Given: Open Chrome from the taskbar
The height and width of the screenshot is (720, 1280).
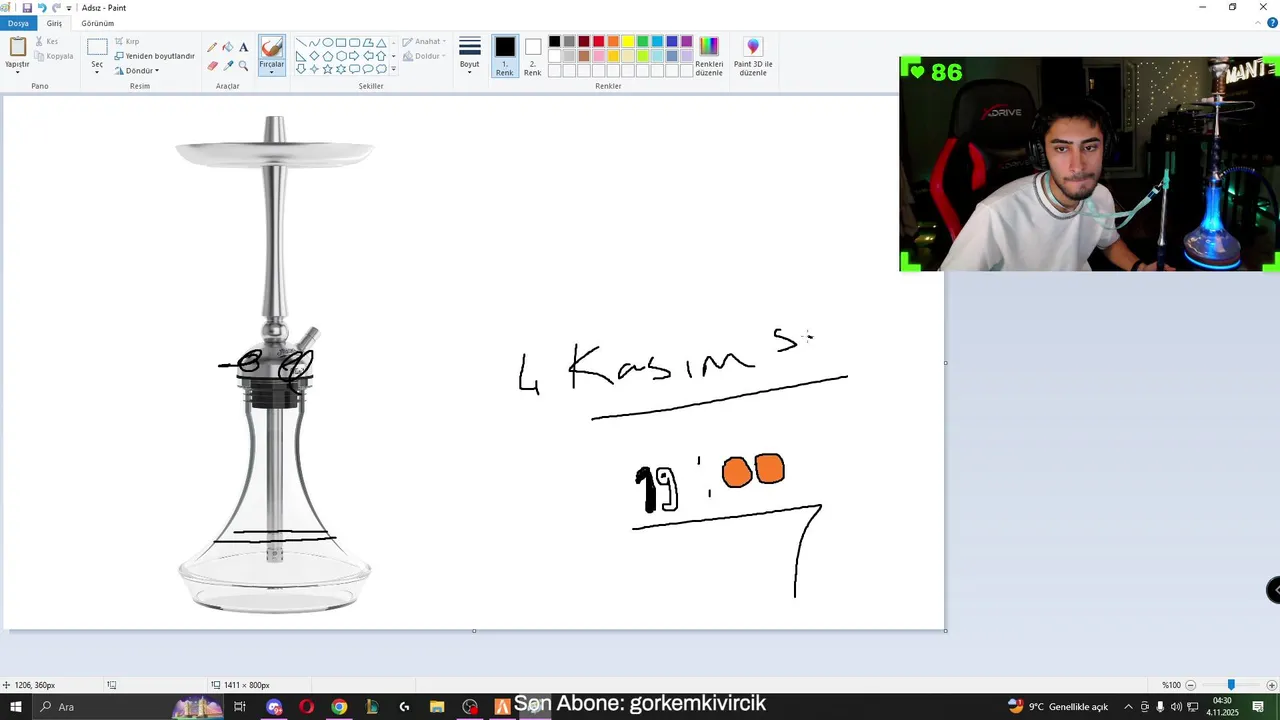Looking at the screenshot, I should [x=339, y=707].
